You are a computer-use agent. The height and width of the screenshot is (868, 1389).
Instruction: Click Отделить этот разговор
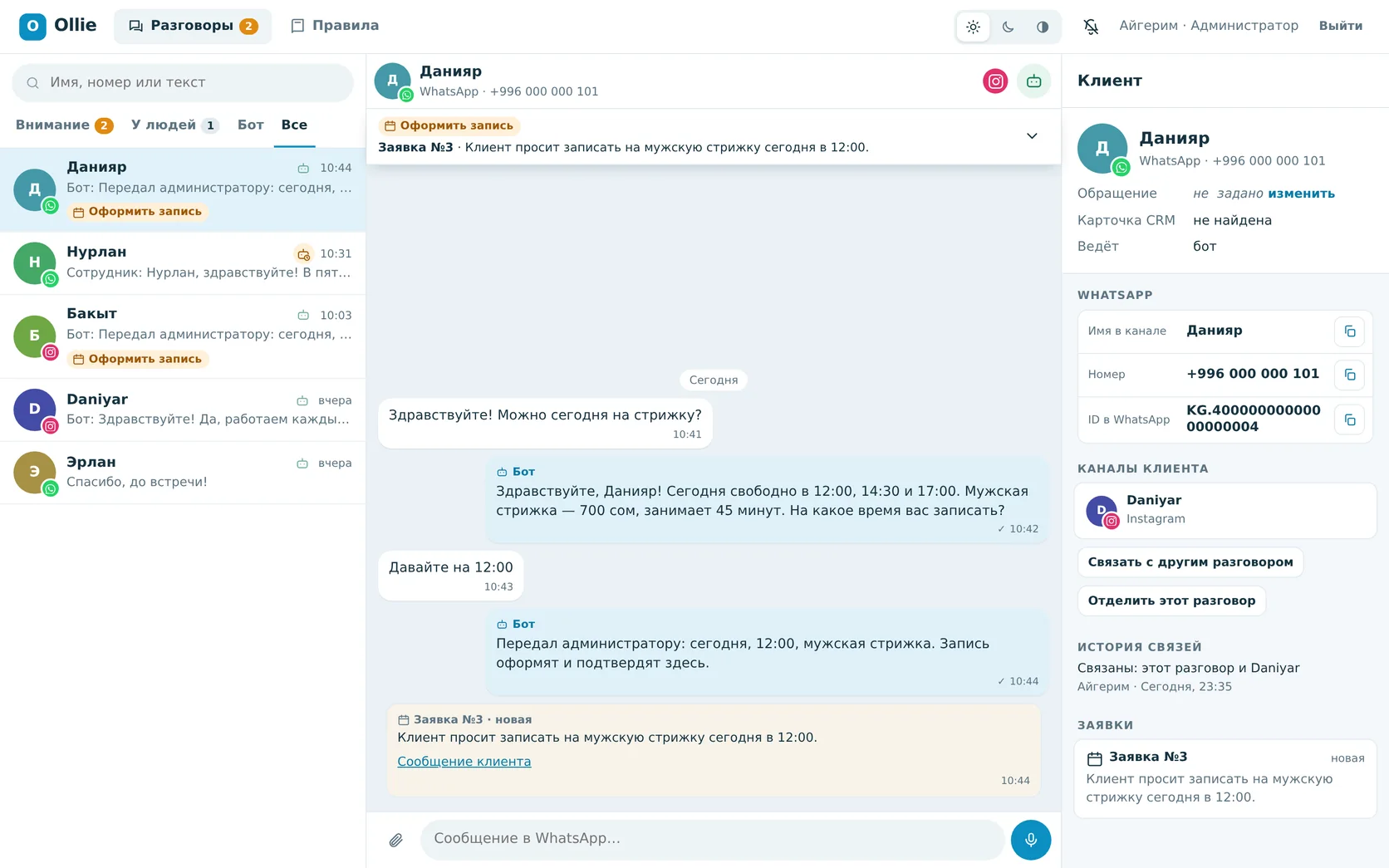click(1171, 601)
